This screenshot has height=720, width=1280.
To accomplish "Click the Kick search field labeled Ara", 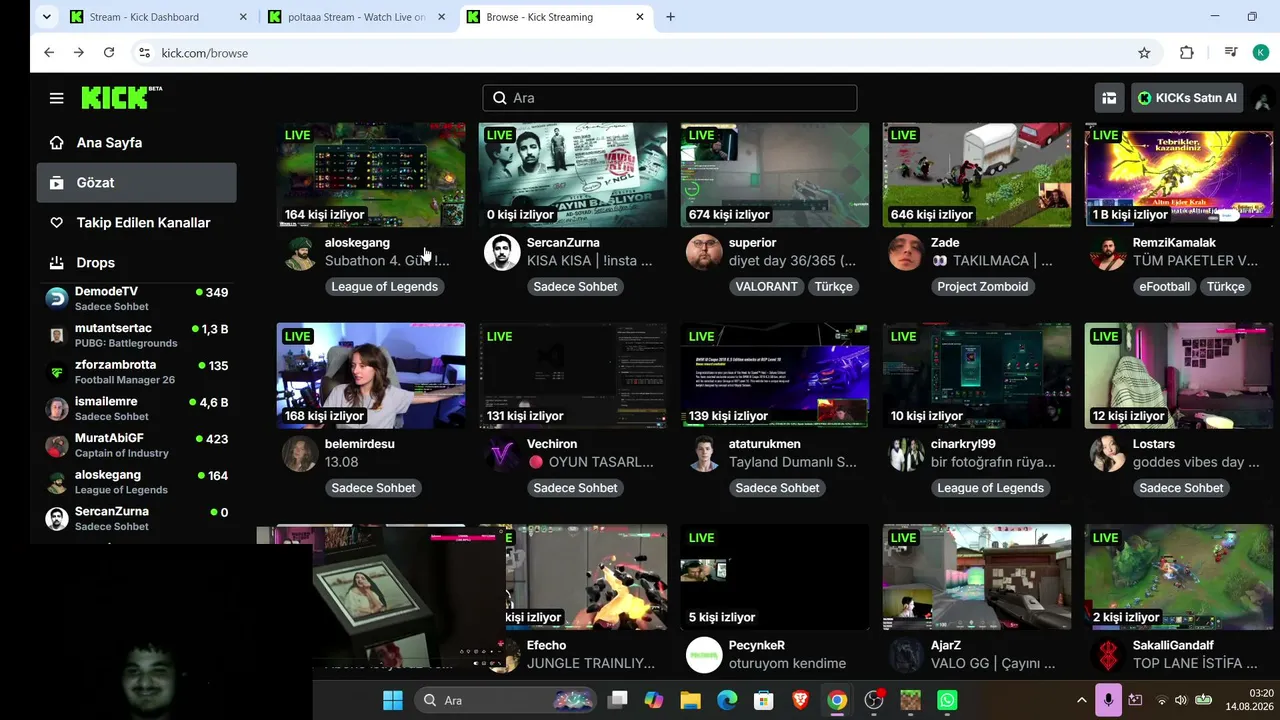I will 670,98.
